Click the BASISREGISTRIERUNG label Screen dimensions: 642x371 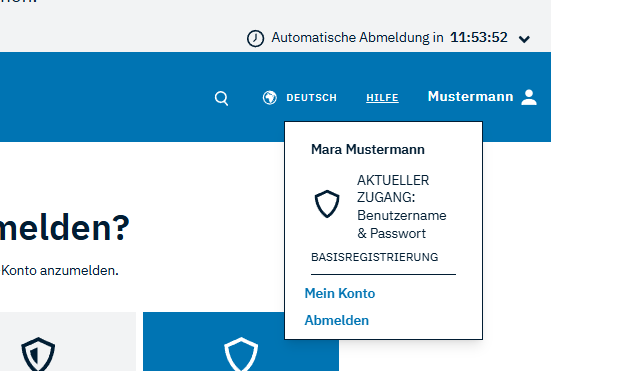pyautogui.click(x=374, y=257)
